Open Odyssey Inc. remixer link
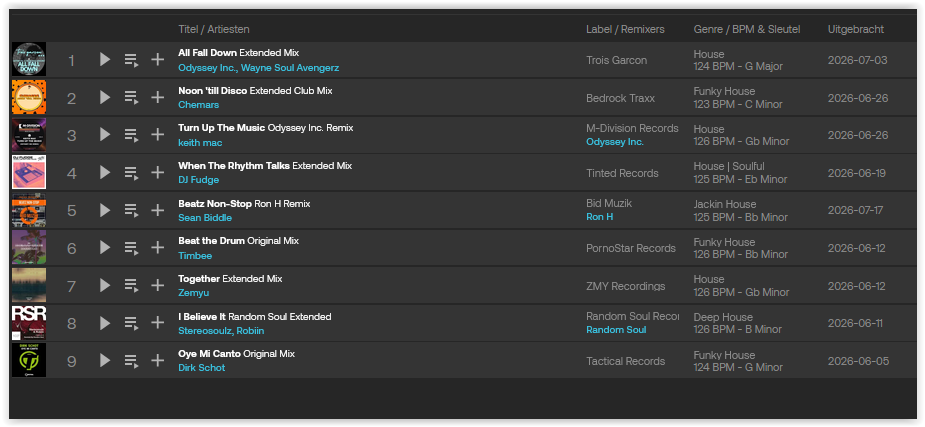This screenshot has height=427, width=925. click(x=615, y=142)
